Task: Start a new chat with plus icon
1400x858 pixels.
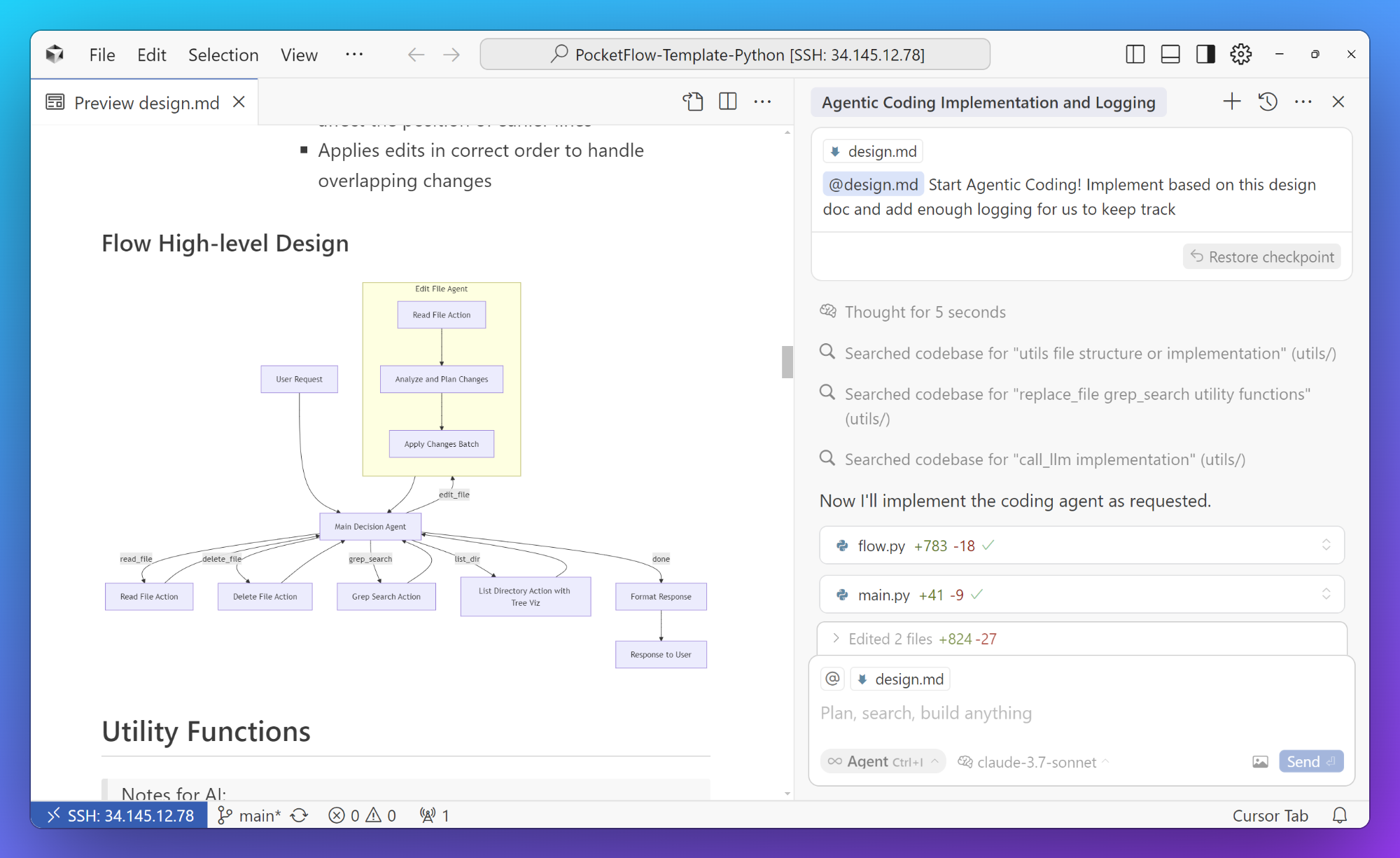Action: [x=1232, y=102]
